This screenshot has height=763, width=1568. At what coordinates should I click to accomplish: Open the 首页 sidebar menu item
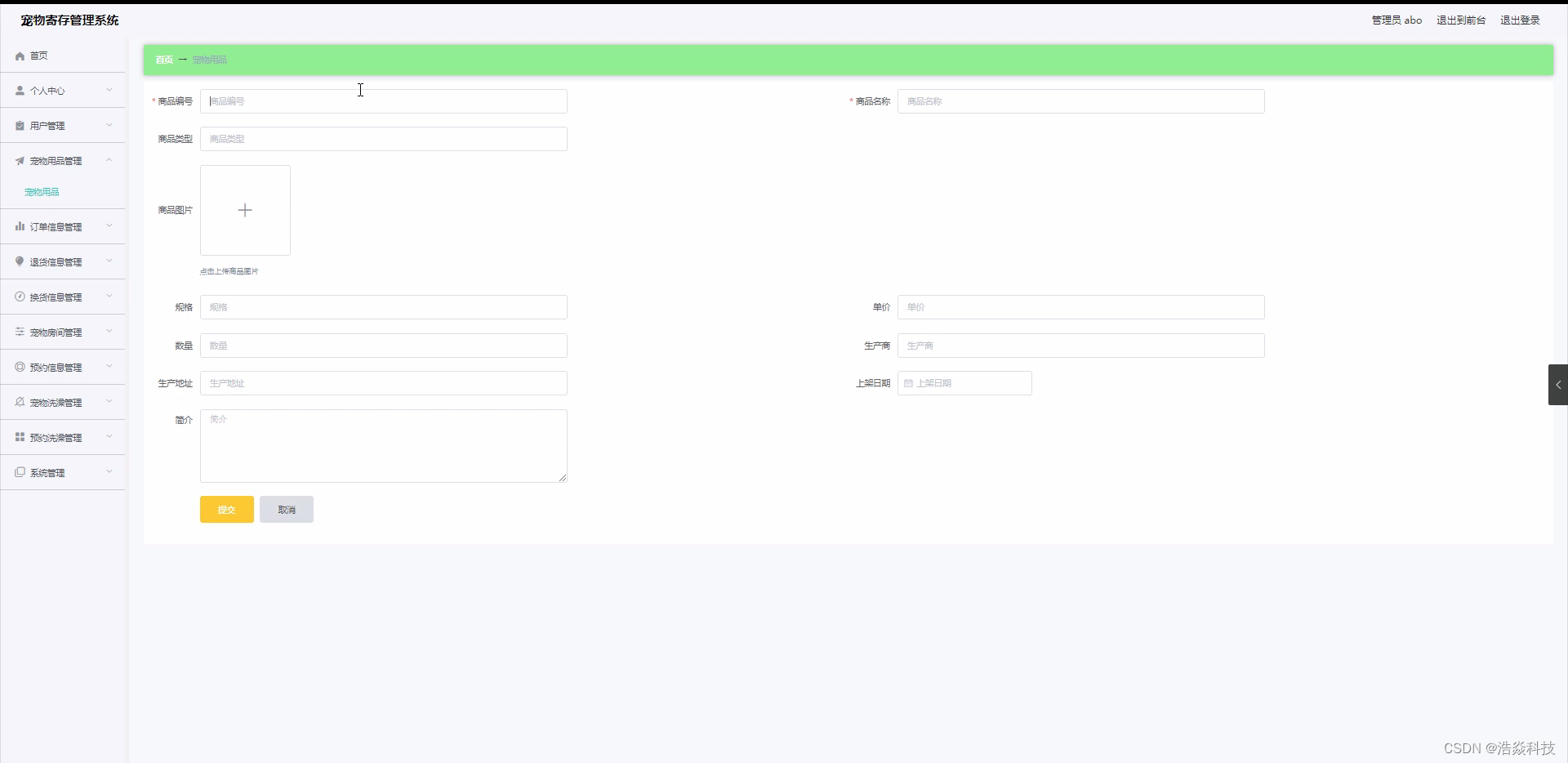coord(63,56)
